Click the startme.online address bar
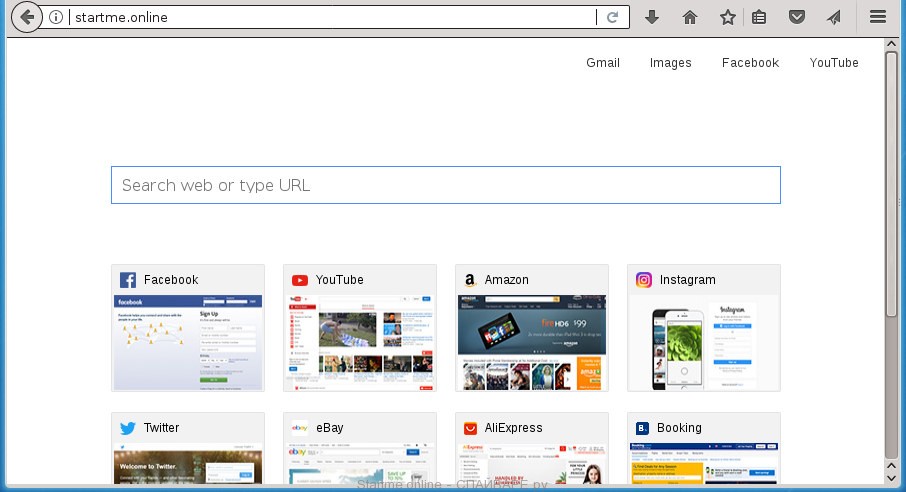906x492 pixels. click(x=332, y=17)
